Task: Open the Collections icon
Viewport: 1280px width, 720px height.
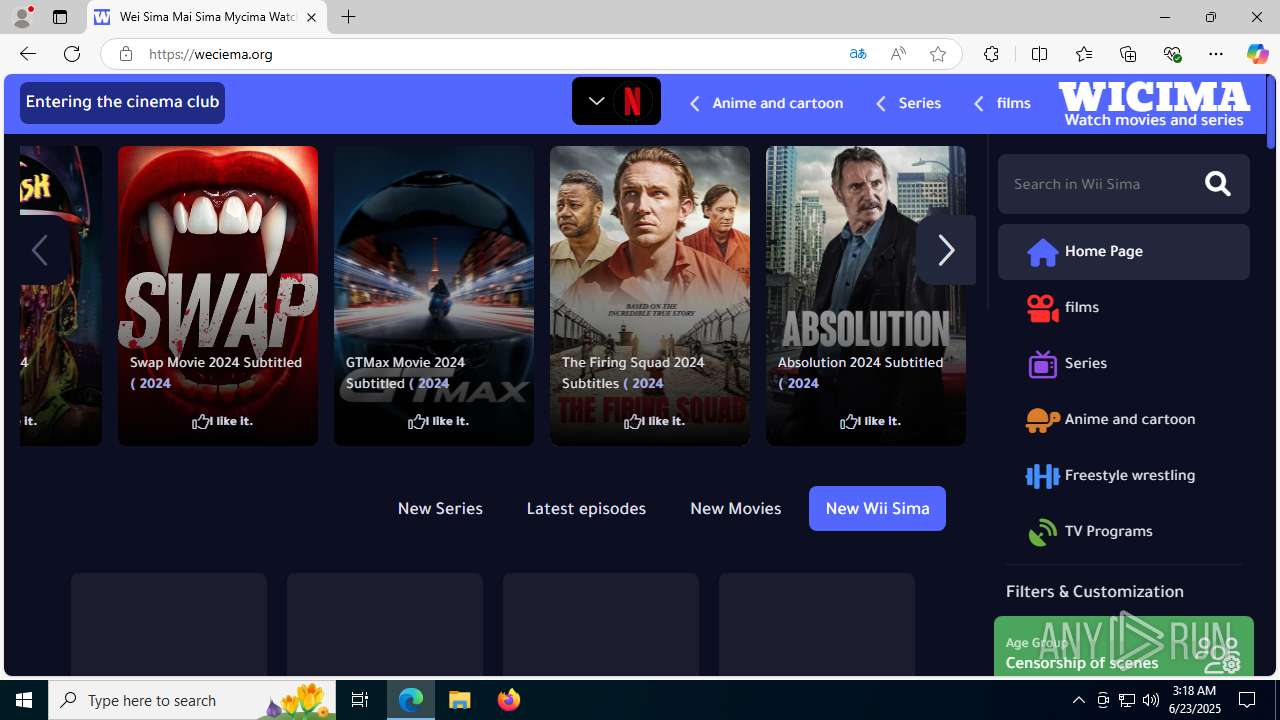Action: pos(1128,54)
